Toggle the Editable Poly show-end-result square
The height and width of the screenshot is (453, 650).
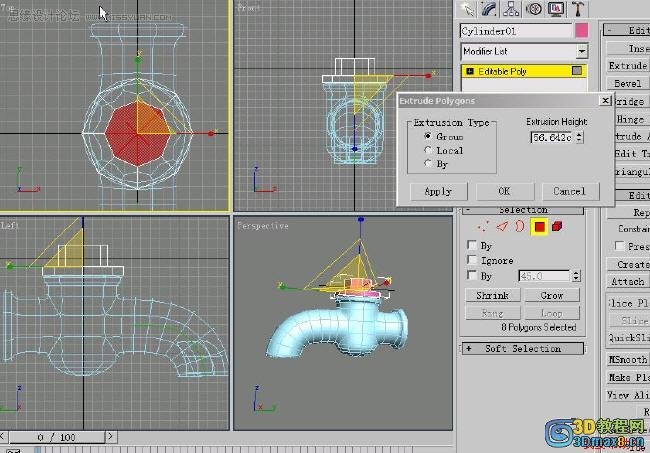577,71
